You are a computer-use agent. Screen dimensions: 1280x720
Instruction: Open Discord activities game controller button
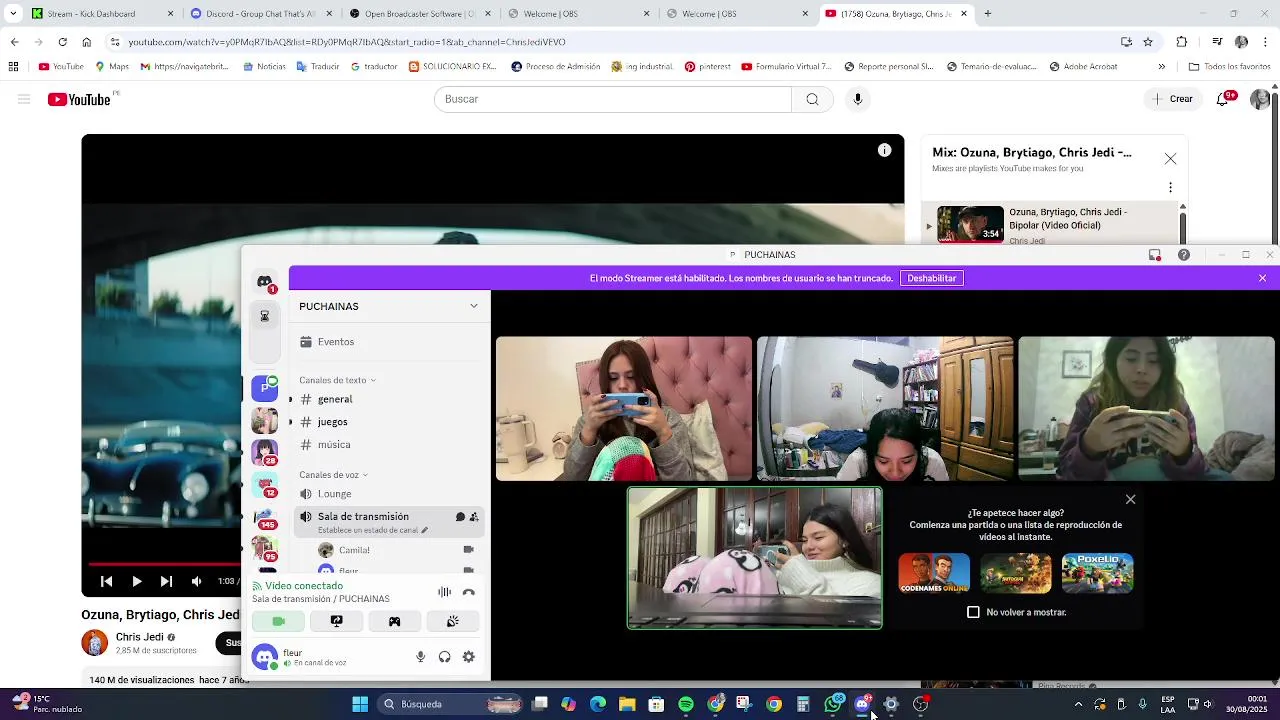[x=395, y=621]
